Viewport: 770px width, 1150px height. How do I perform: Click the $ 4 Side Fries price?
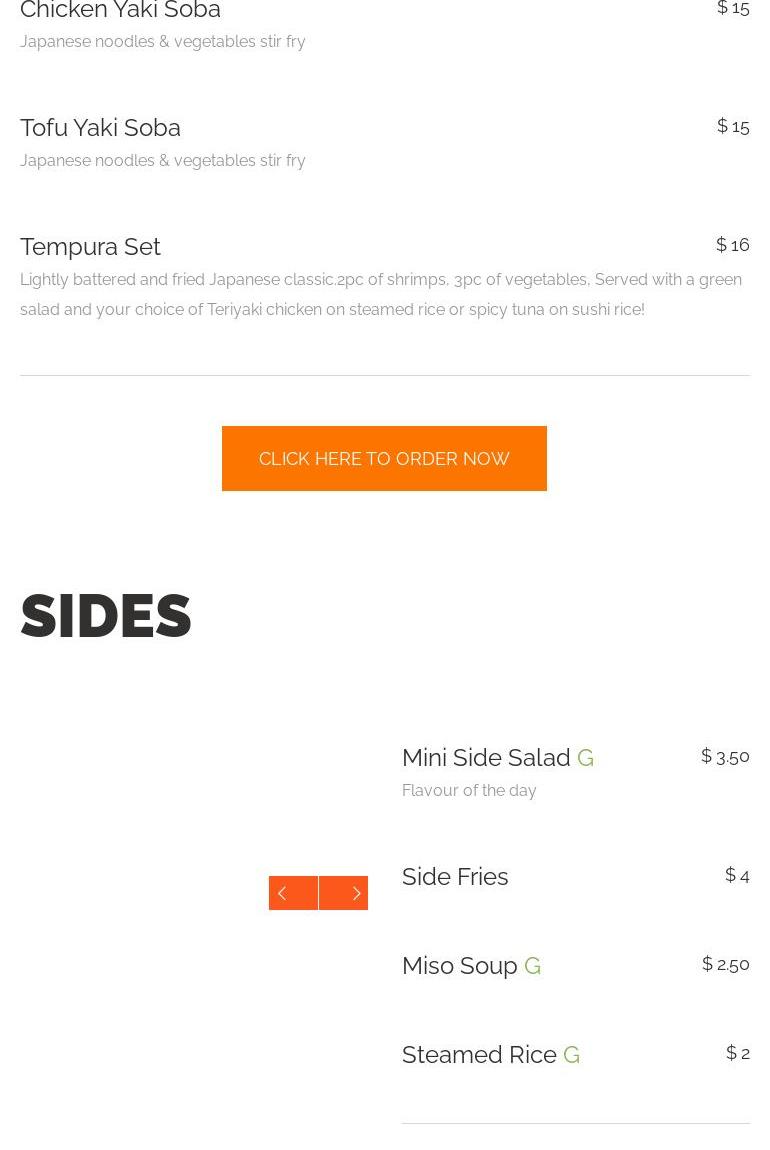(737, 876)
